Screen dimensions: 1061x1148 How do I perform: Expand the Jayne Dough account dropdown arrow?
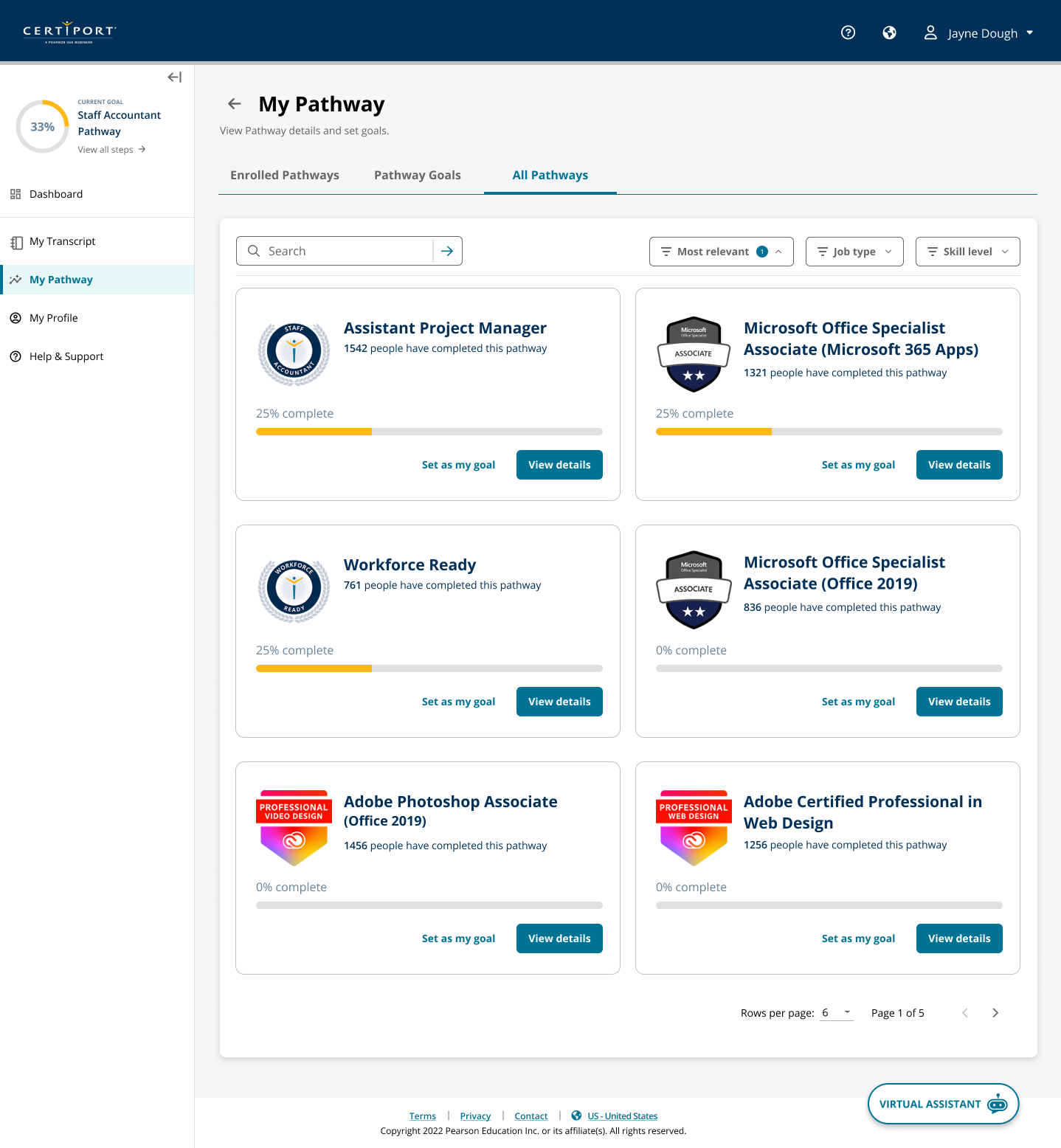(x=1030, y=32)
